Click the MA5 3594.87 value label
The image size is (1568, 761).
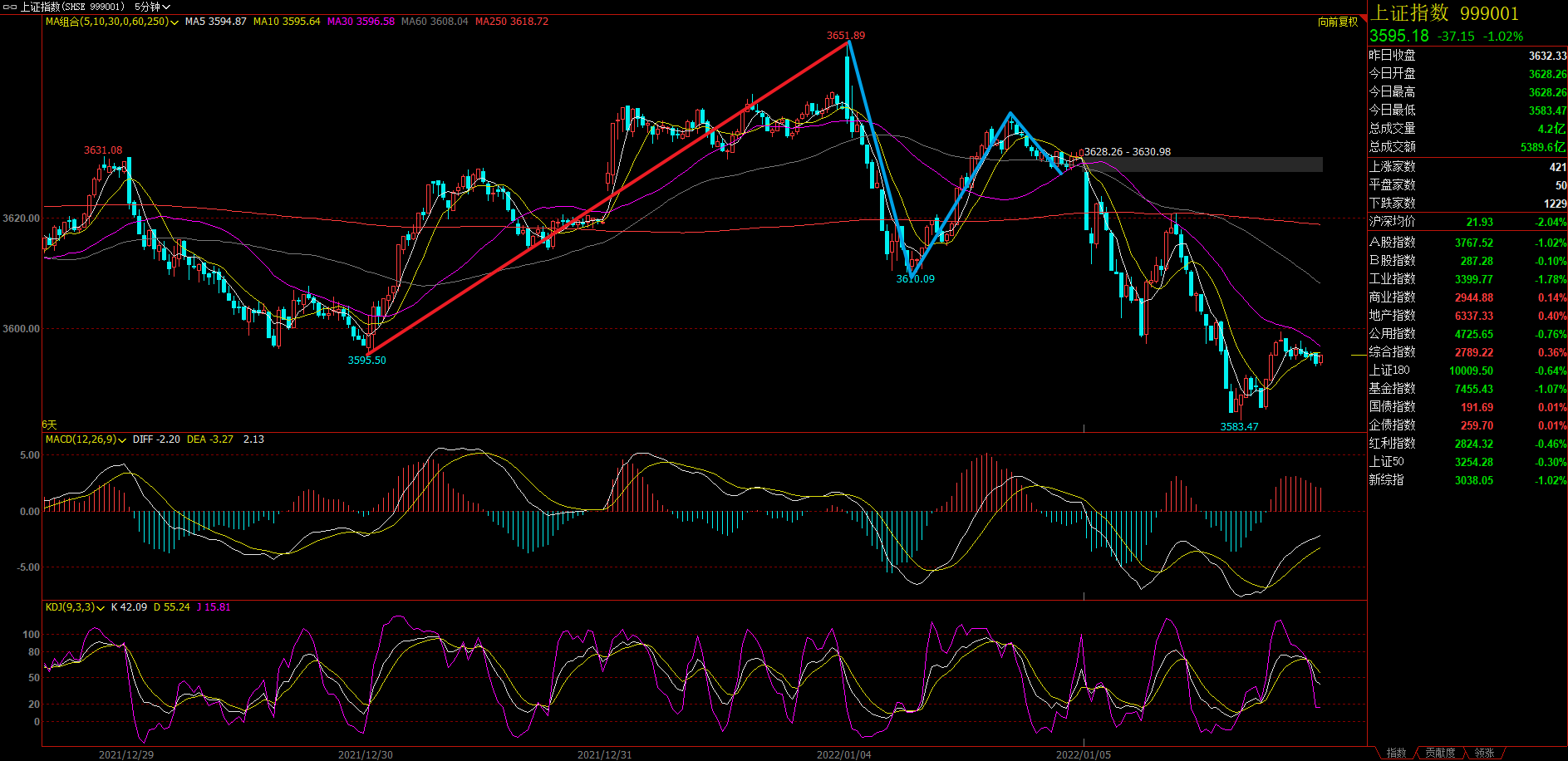click(216, 22)
